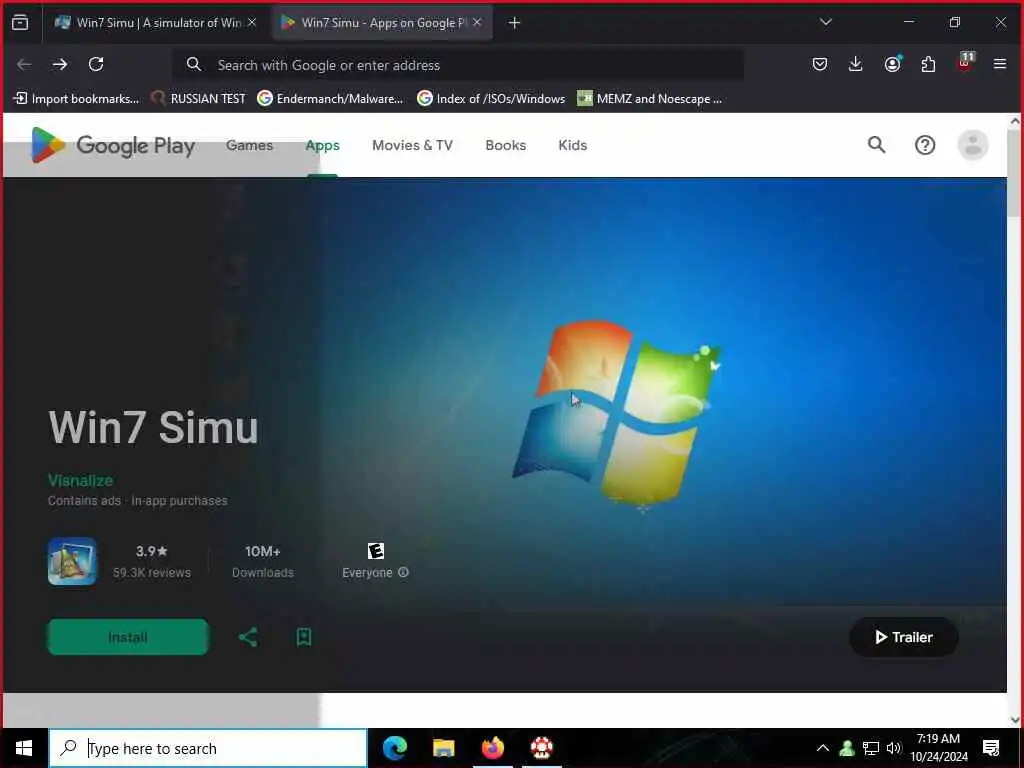Click the Install button
1024x768 pixels.
(128, 637)
